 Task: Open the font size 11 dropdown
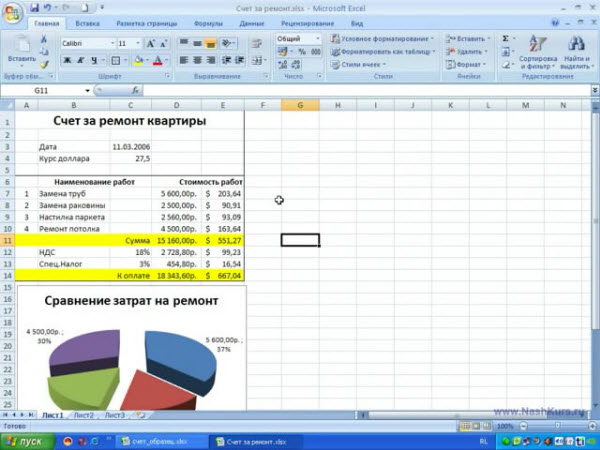pos(138,44)
